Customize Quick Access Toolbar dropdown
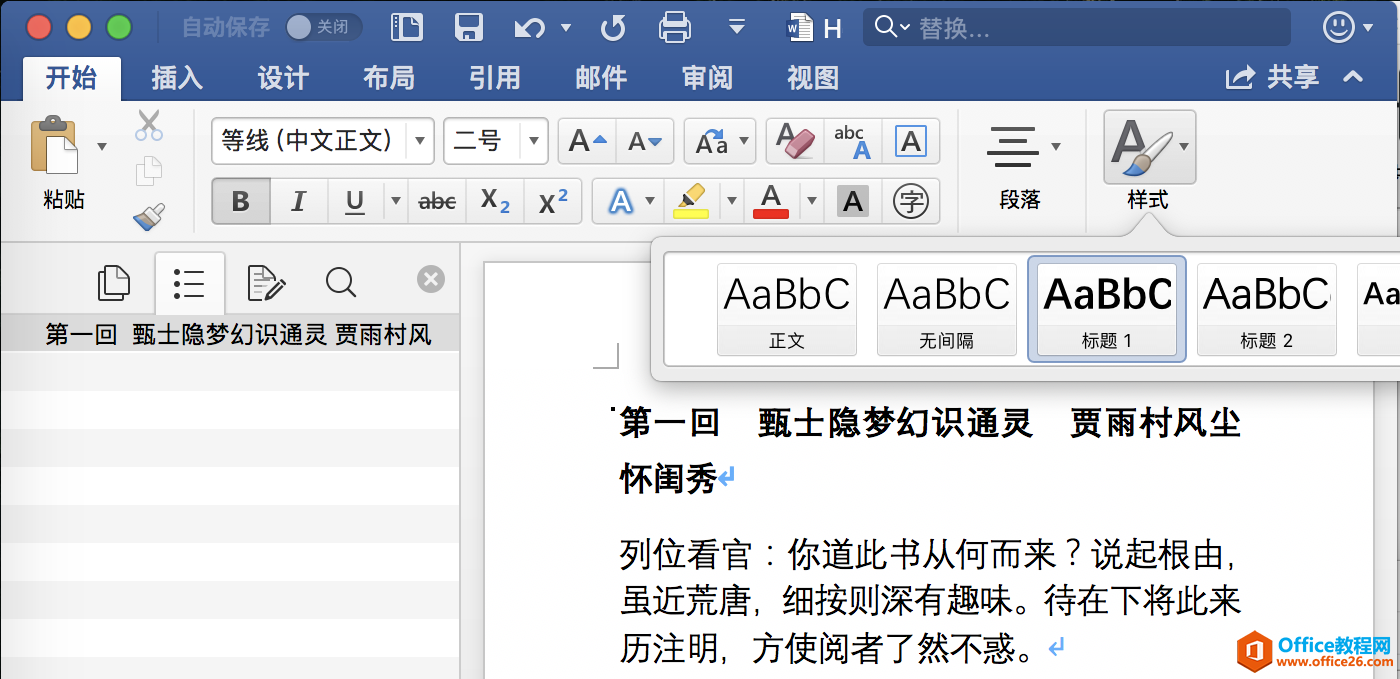1400x679 pixels. (737, 27)
